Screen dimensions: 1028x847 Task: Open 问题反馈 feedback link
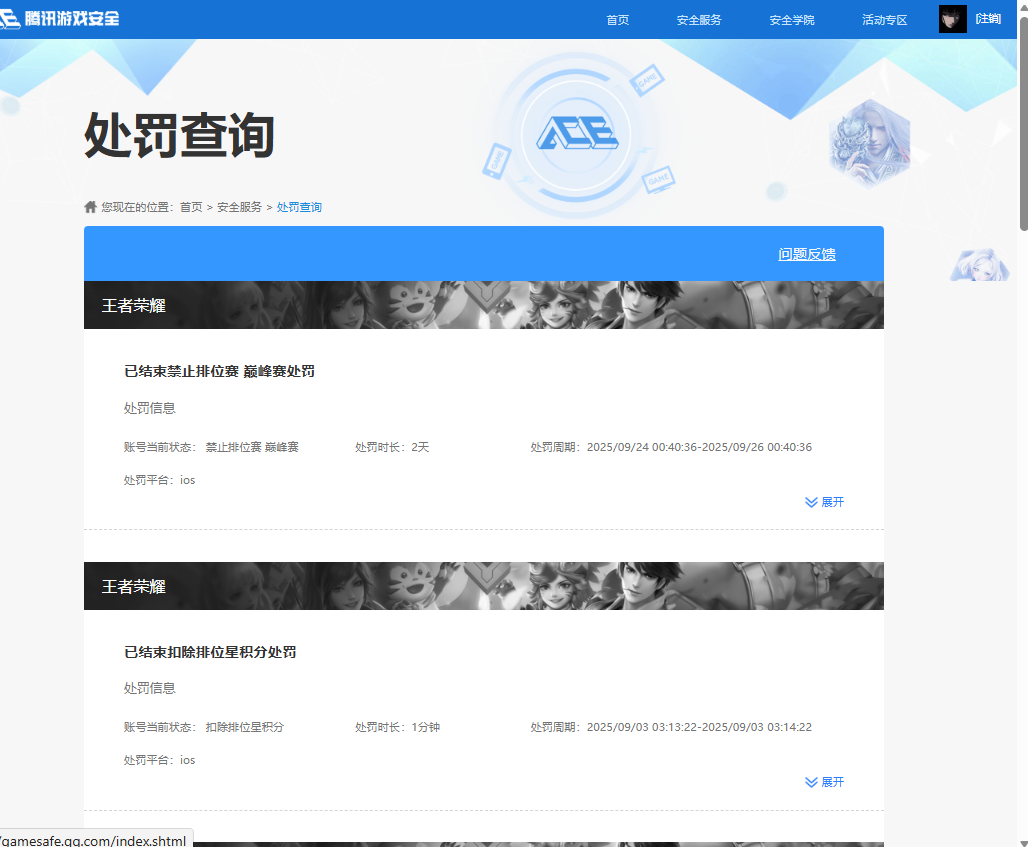[806, 254]
